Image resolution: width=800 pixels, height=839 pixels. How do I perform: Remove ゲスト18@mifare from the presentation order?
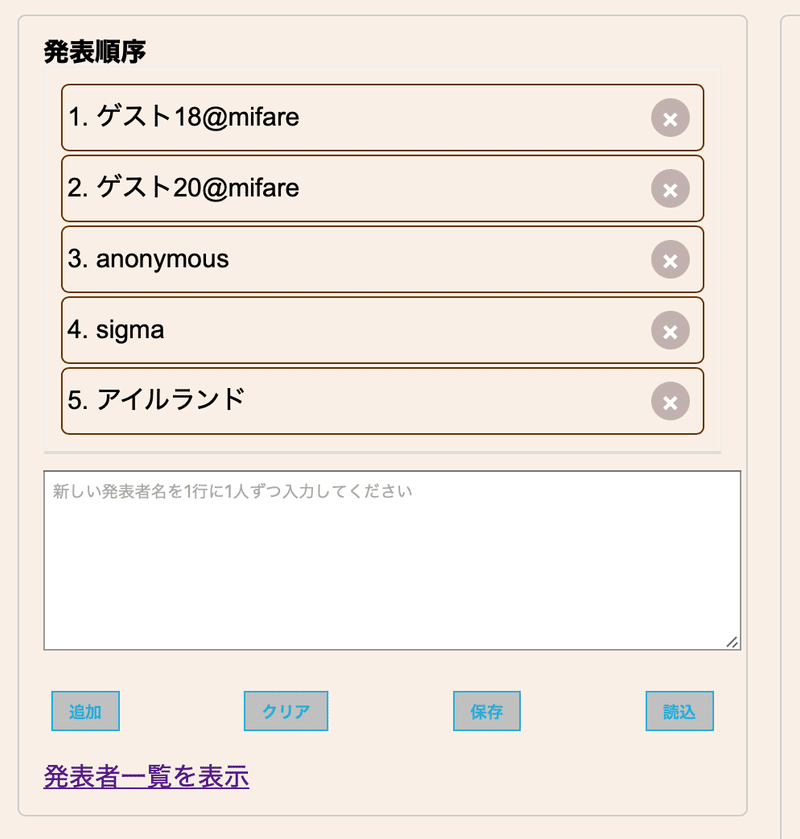(x=670, y=118)
